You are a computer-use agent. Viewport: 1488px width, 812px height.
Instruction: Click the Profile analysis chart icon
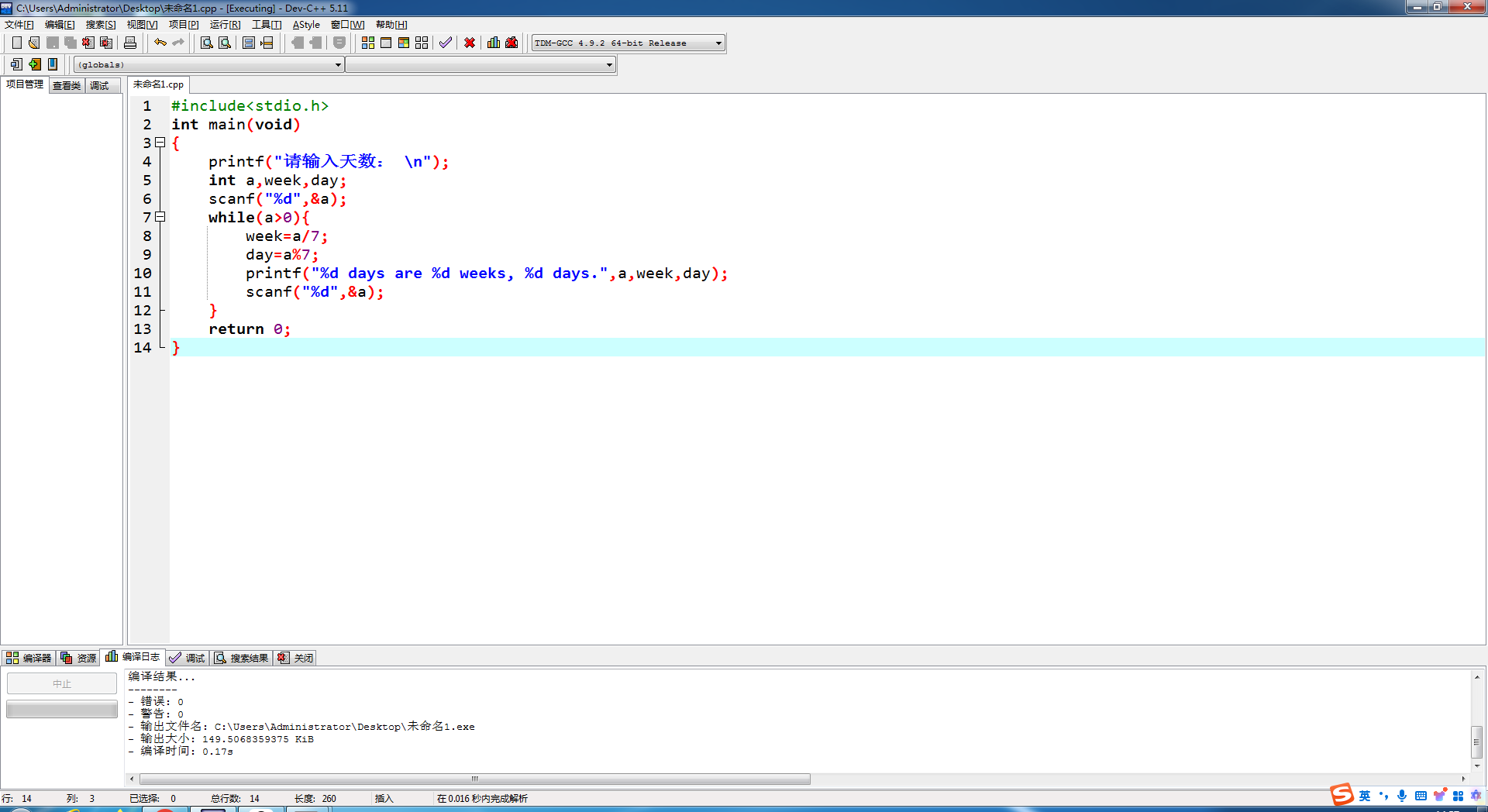click(x=494, y=43)
